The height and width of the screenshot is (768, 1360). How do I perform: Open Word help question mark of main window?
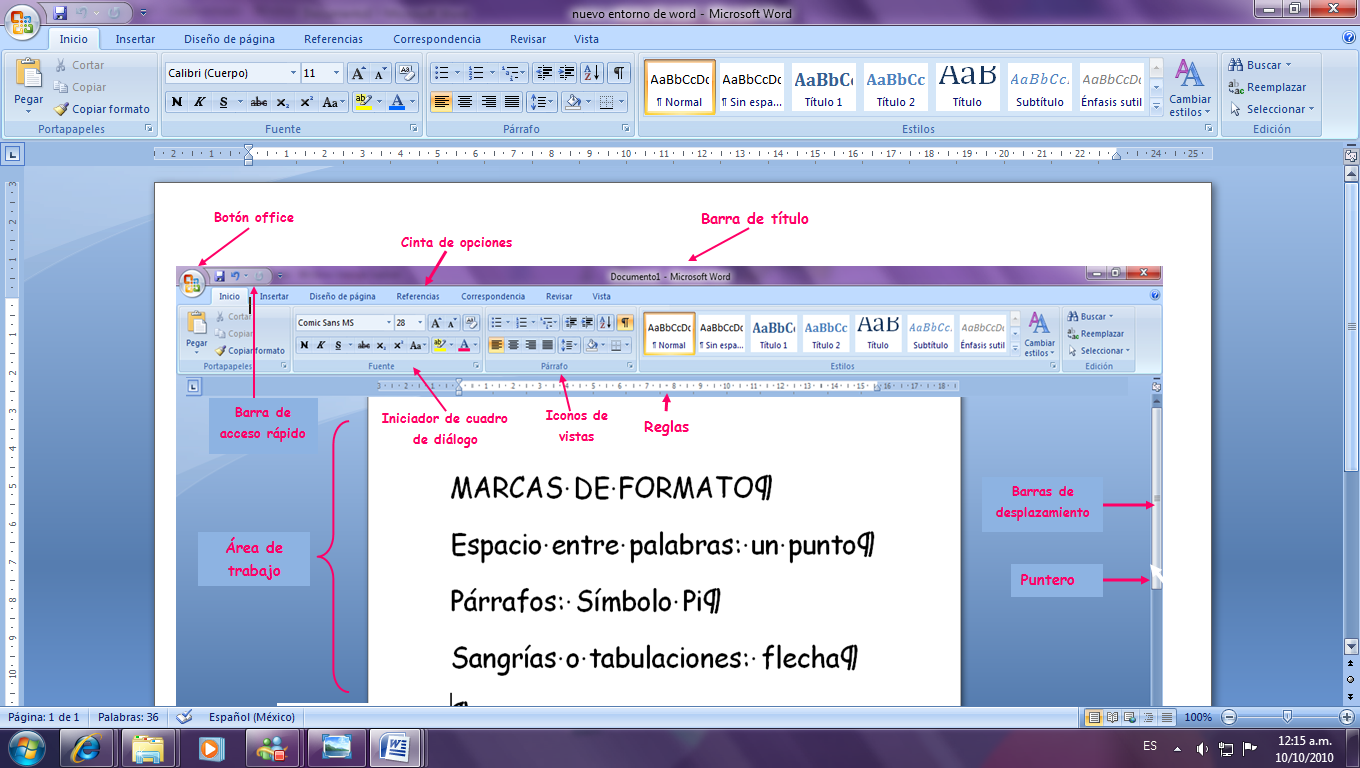(x=1349, y=38)
